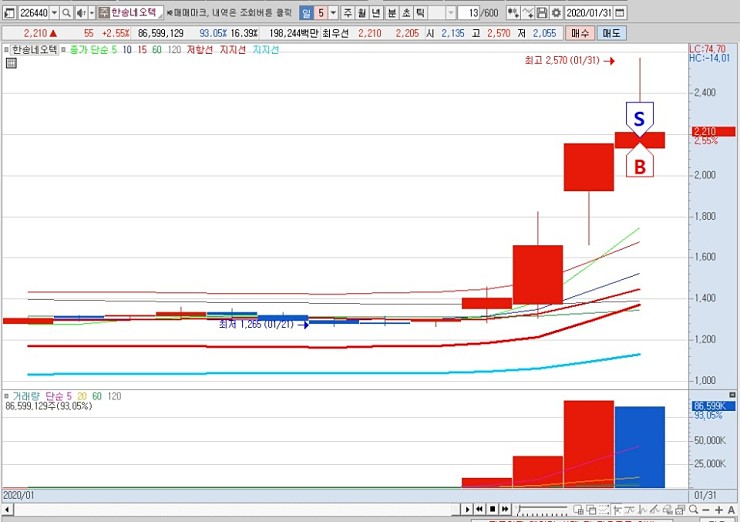The height and width of the screenshot is (522, 740).
Task: Click the stock code search magnifier icon
Action: (x=67, y=13)
